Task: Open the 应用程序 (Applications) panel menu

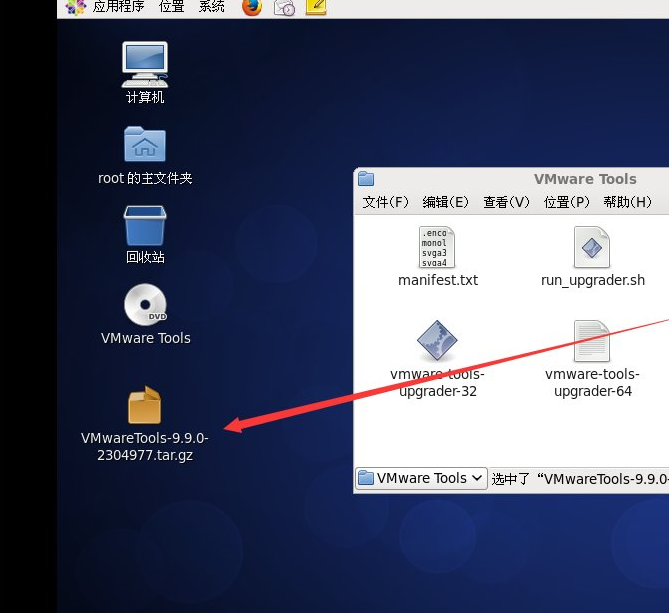Action: coord(119,6)
